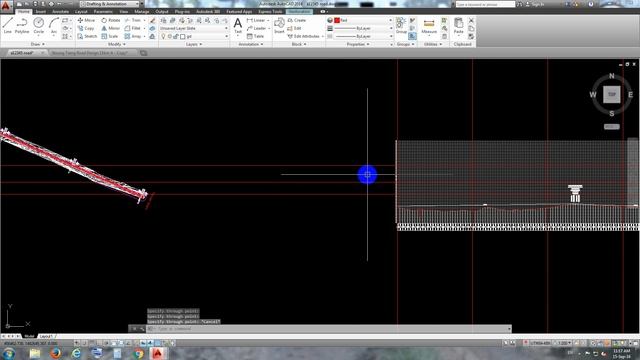
Task: Switch to the second drawing file tab
Action: (90, 53)
